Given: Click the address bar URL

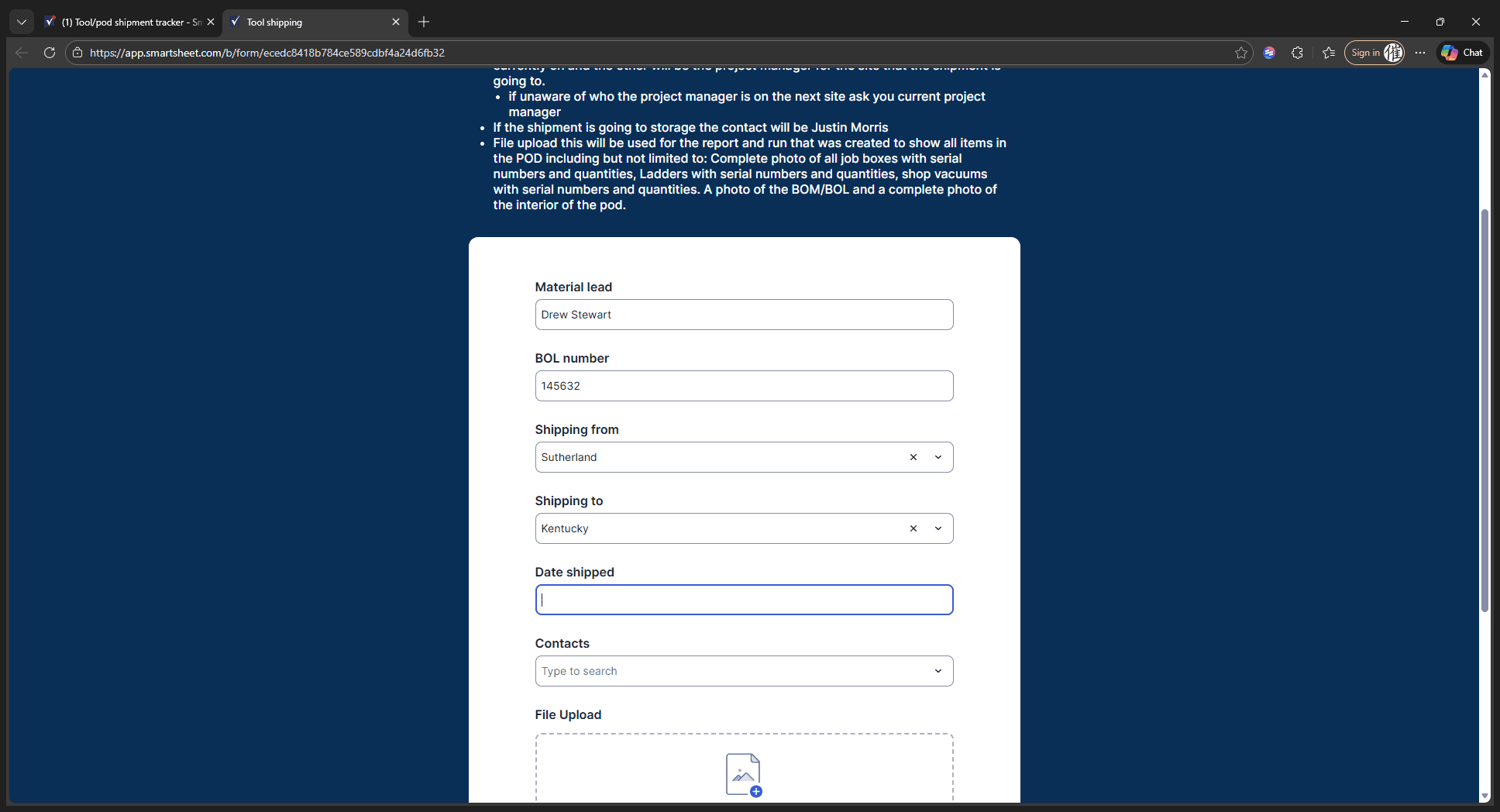Looking at the screenshot, I should [x=267, y=53].
